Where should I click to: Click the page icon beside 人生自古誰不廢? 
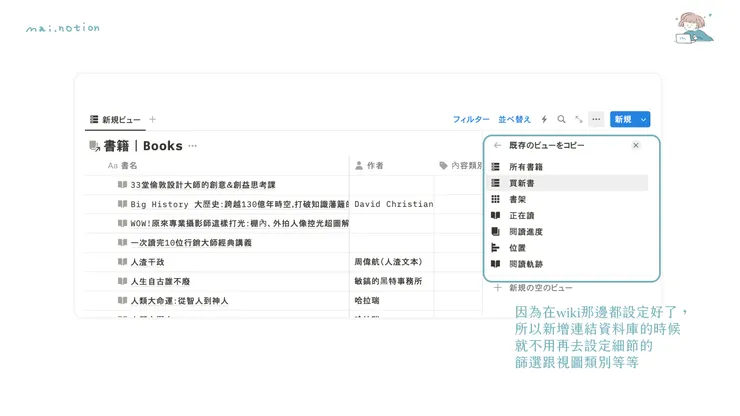tap(122, 281)
